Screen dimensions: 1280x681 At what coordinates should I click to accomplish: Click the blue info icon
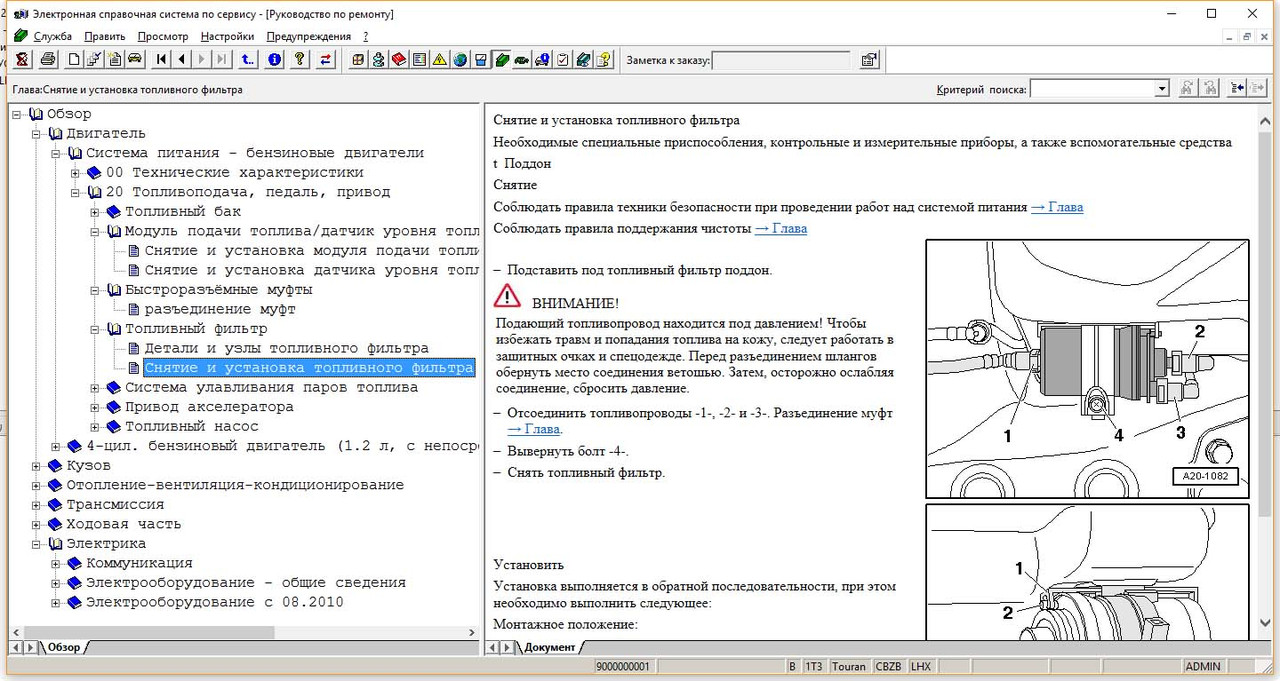(x=275, y=60)
